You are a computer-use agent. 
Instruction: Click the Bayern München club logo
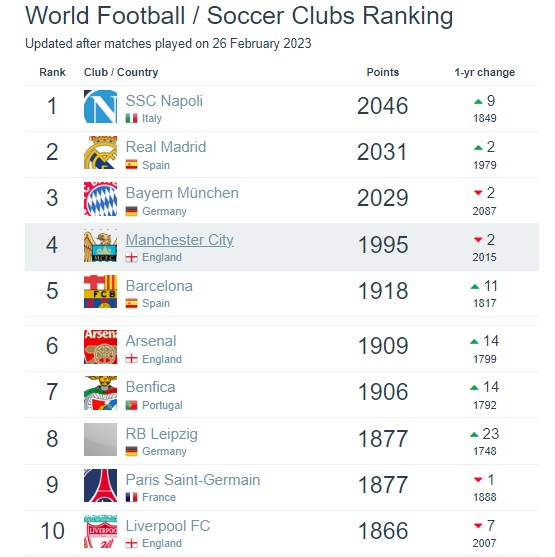[100, 199]
